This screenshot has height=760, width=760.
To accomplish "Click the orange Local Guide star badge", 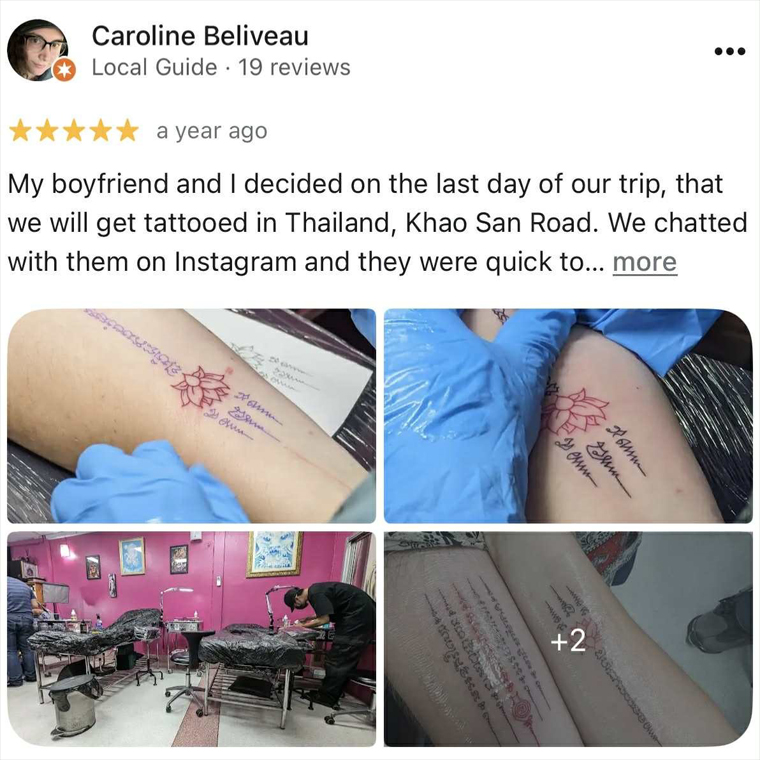I will coord(64,70).
